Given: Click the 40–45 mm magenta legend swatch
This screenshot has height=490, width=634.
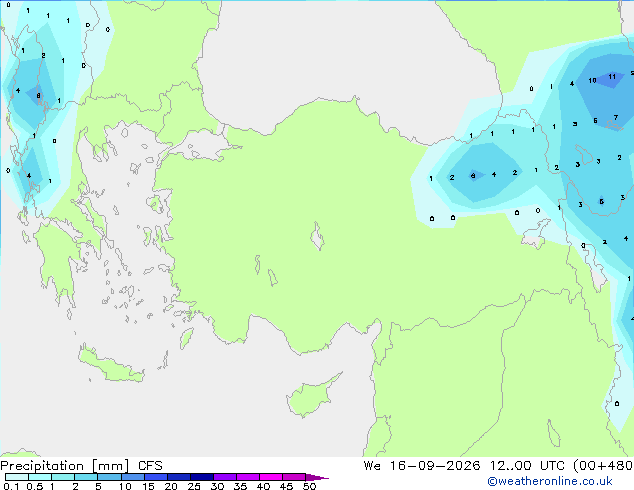Looking at the screenshot, I should (271, 477).
